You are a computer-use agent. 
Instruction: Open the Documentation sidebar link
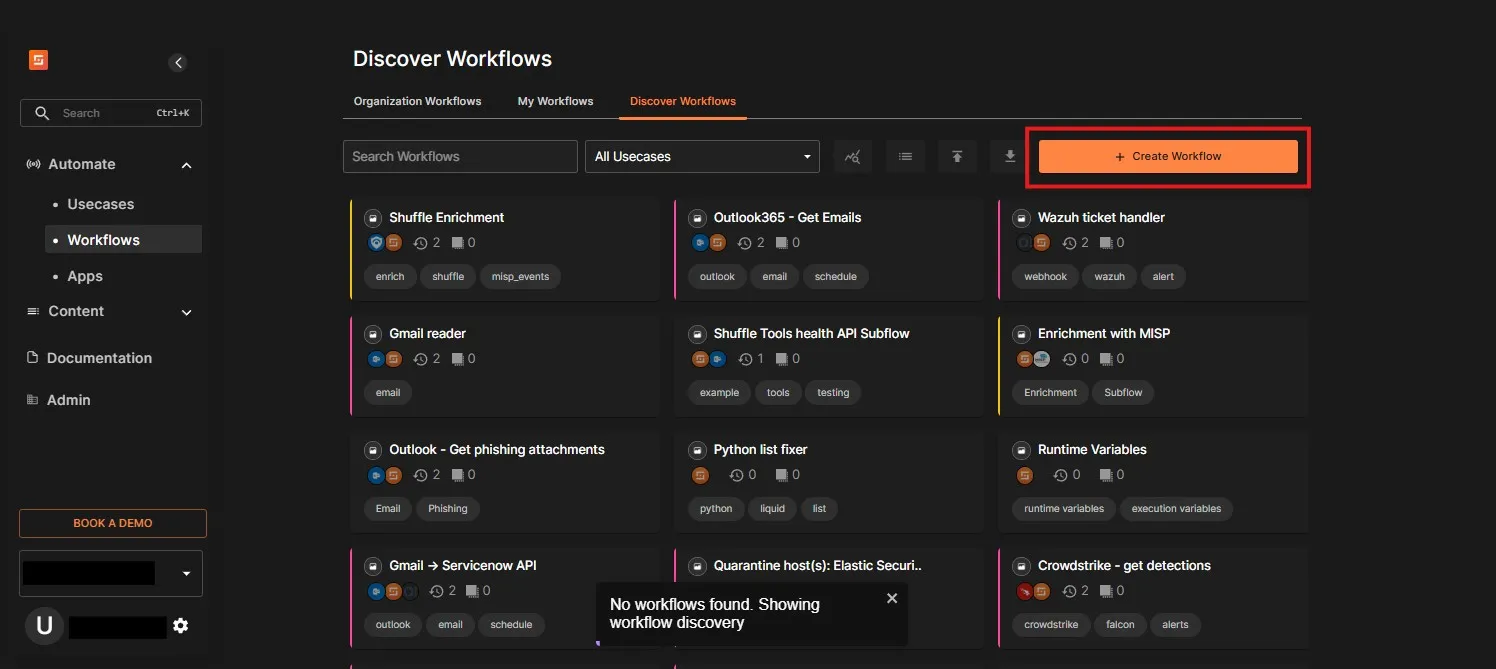click(x=99, y=358)
